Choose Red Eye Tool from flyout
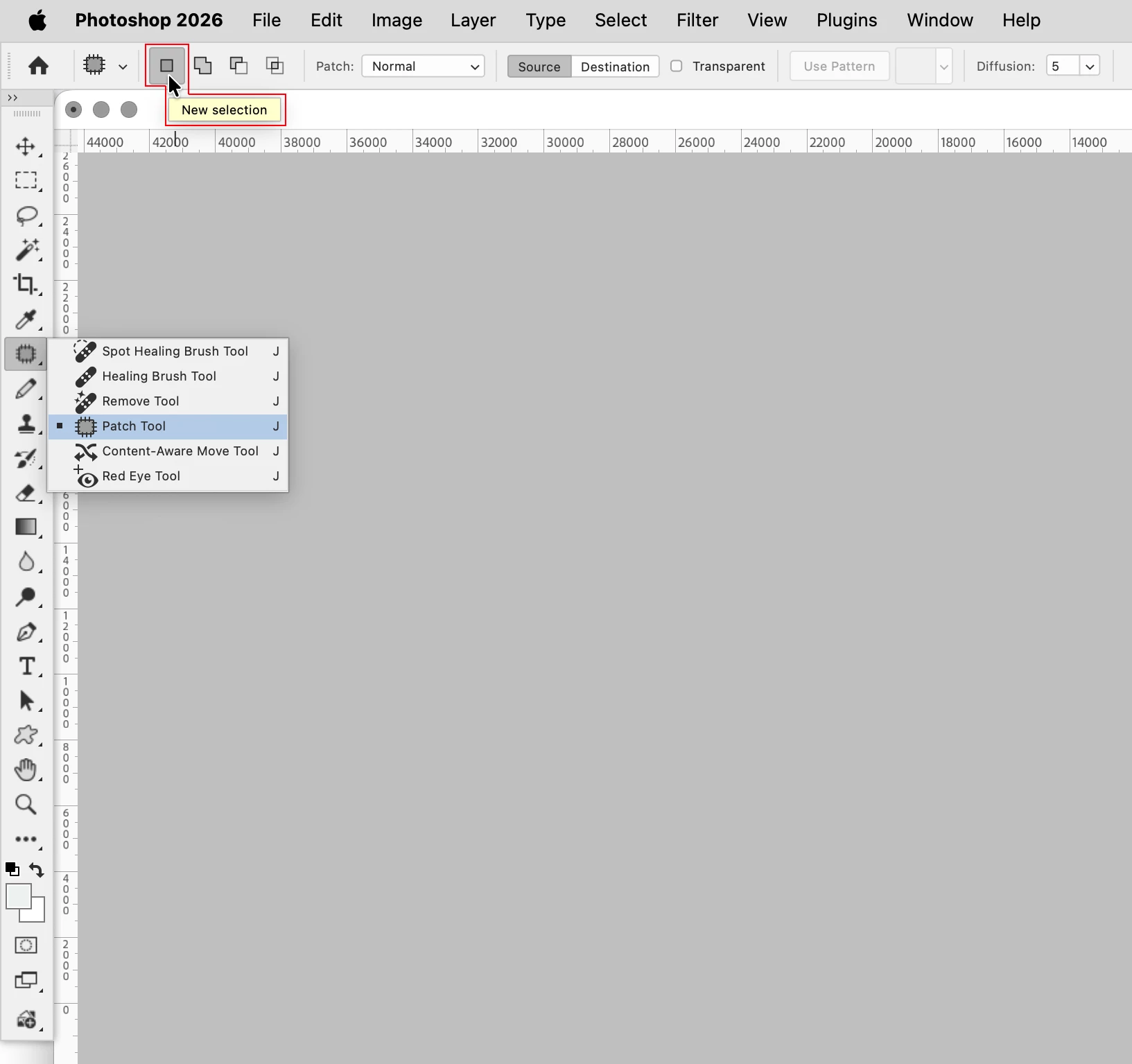Image resolution: width=1132 pixels, height=1064 pixels. [168, 476]
